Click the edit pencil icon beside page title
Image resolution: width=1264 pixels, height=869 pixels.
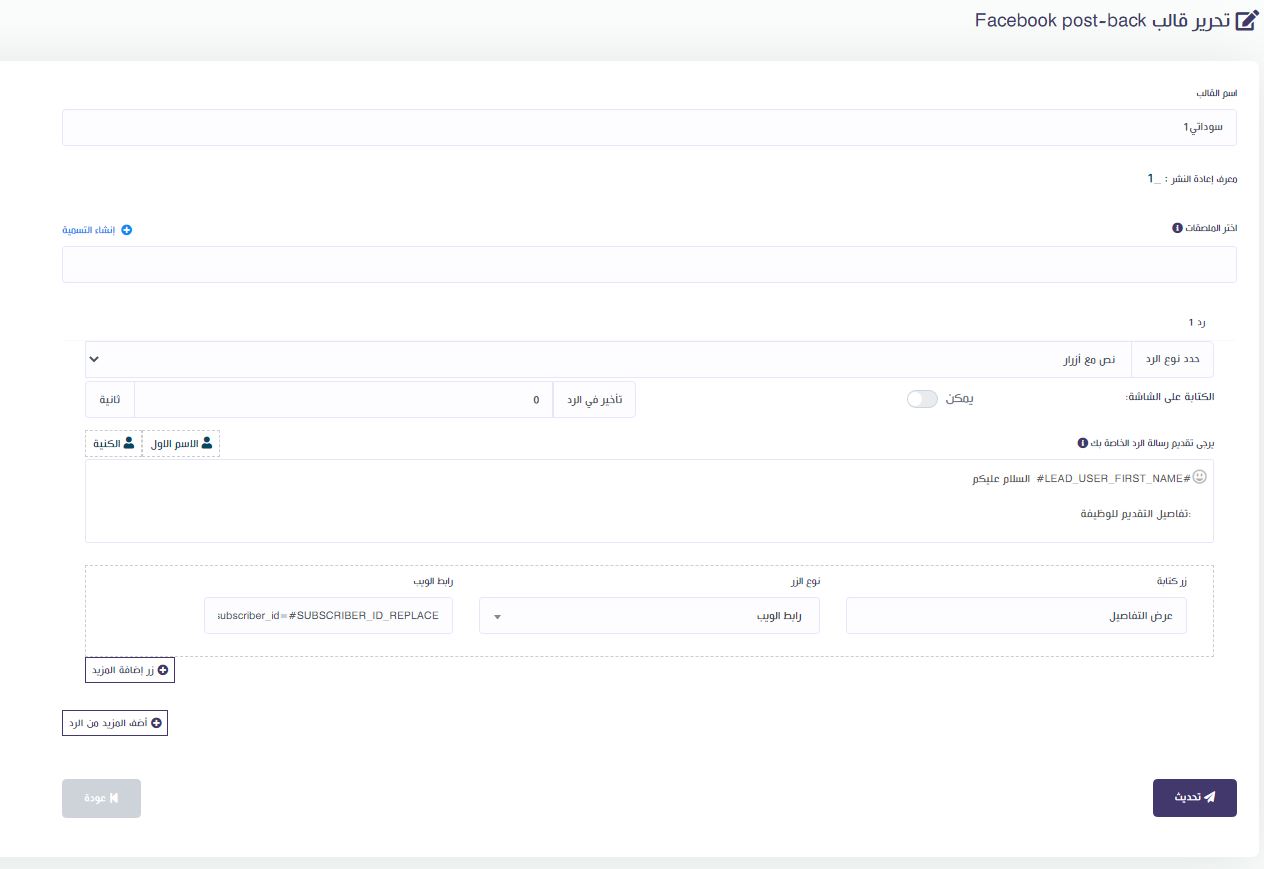click(x=1246, y=21)
